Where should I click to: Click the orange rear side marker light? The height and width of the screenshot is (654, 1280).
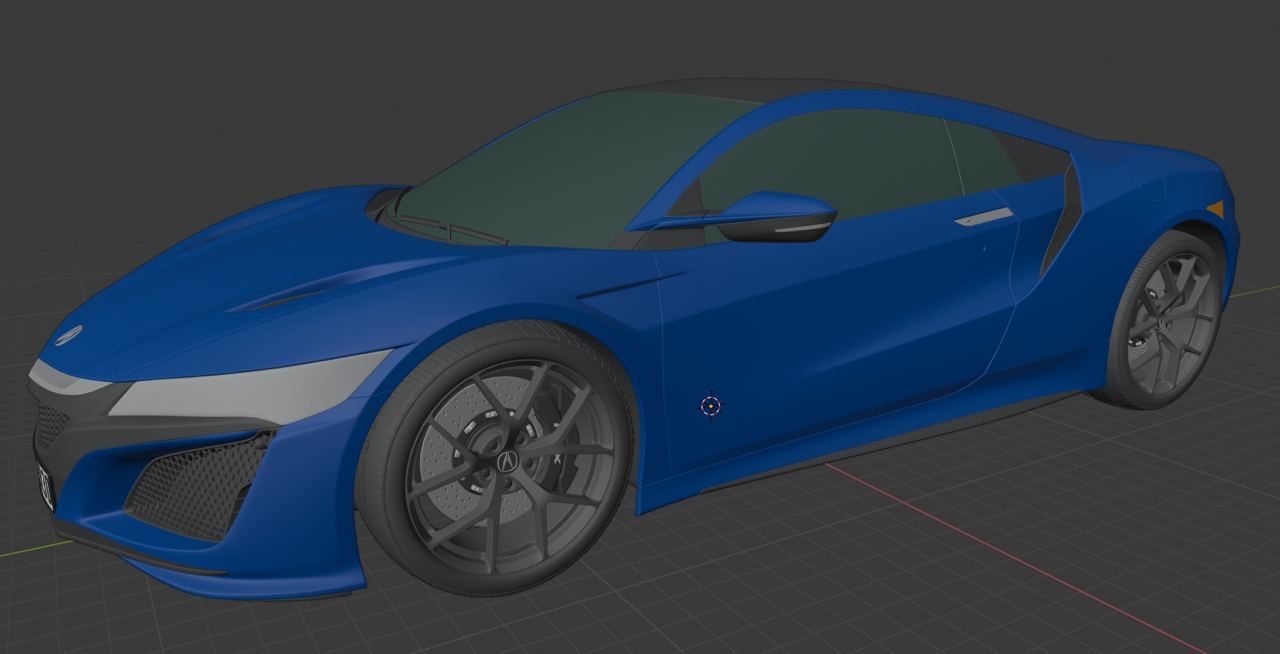click(1216, 209)
